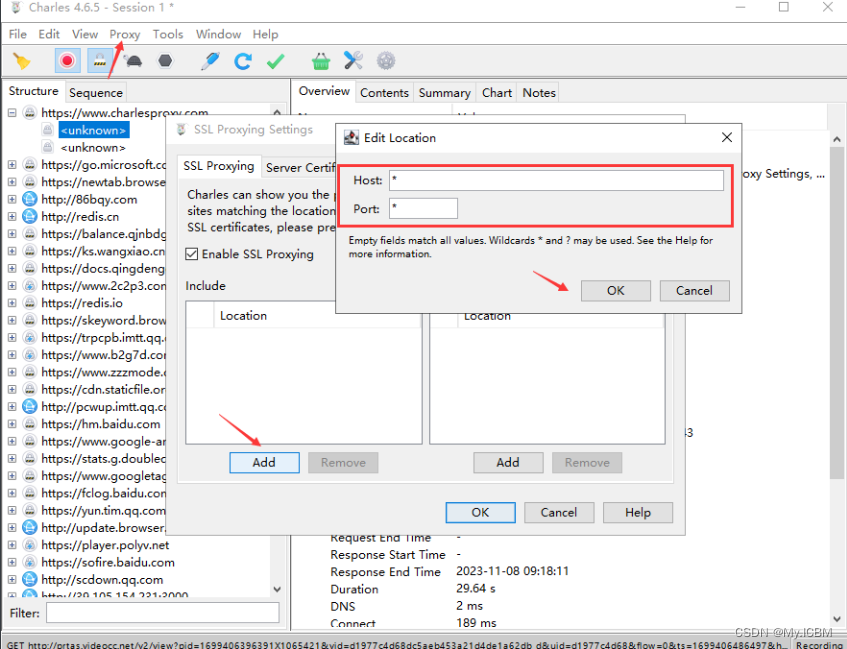Image resolution: width=847 pixels, height=649 pixels.
Task: Click Help in SSL Proxying Settings
Action: (637, 512)
